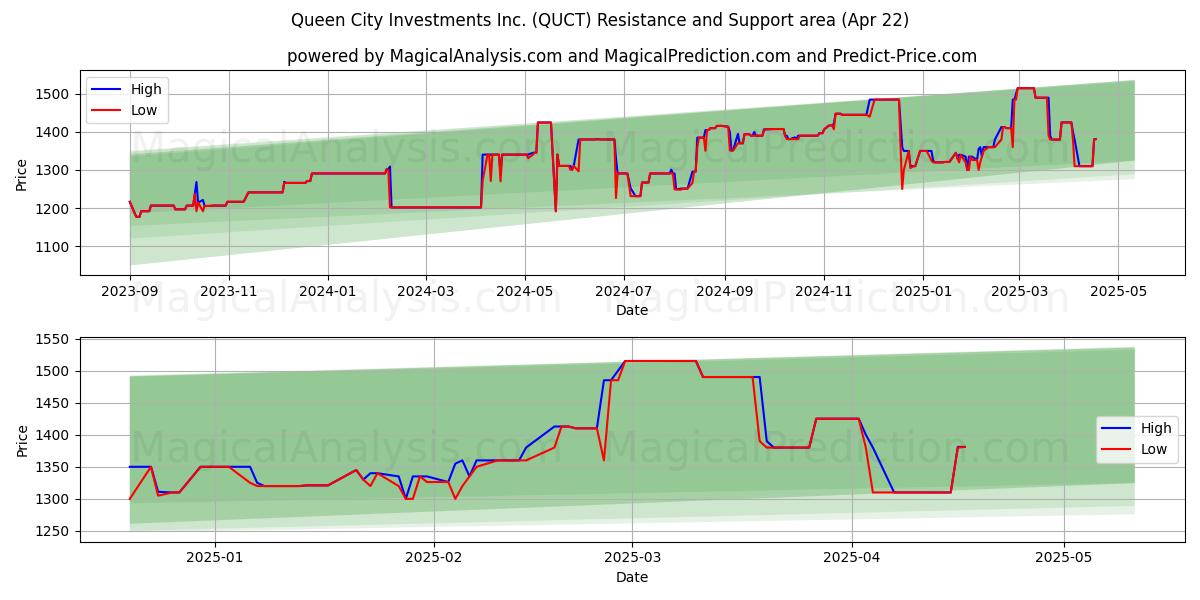The image size is (1200, 600).
Task: Click the '2025-05' tick label on the top chart
Action: click(x=1118, y=291)
